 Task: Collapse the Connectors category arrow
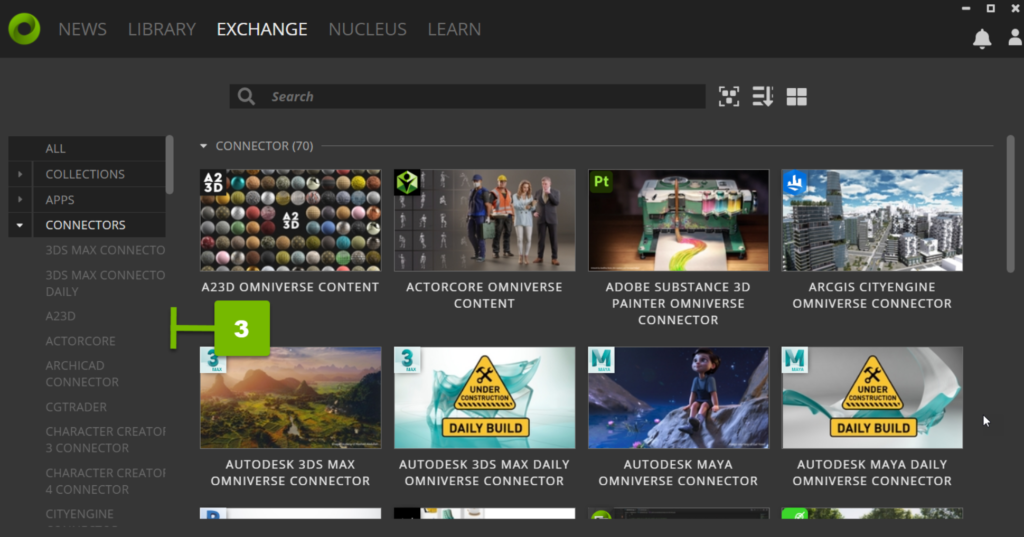pyautogui.click(x=20, y=225)
